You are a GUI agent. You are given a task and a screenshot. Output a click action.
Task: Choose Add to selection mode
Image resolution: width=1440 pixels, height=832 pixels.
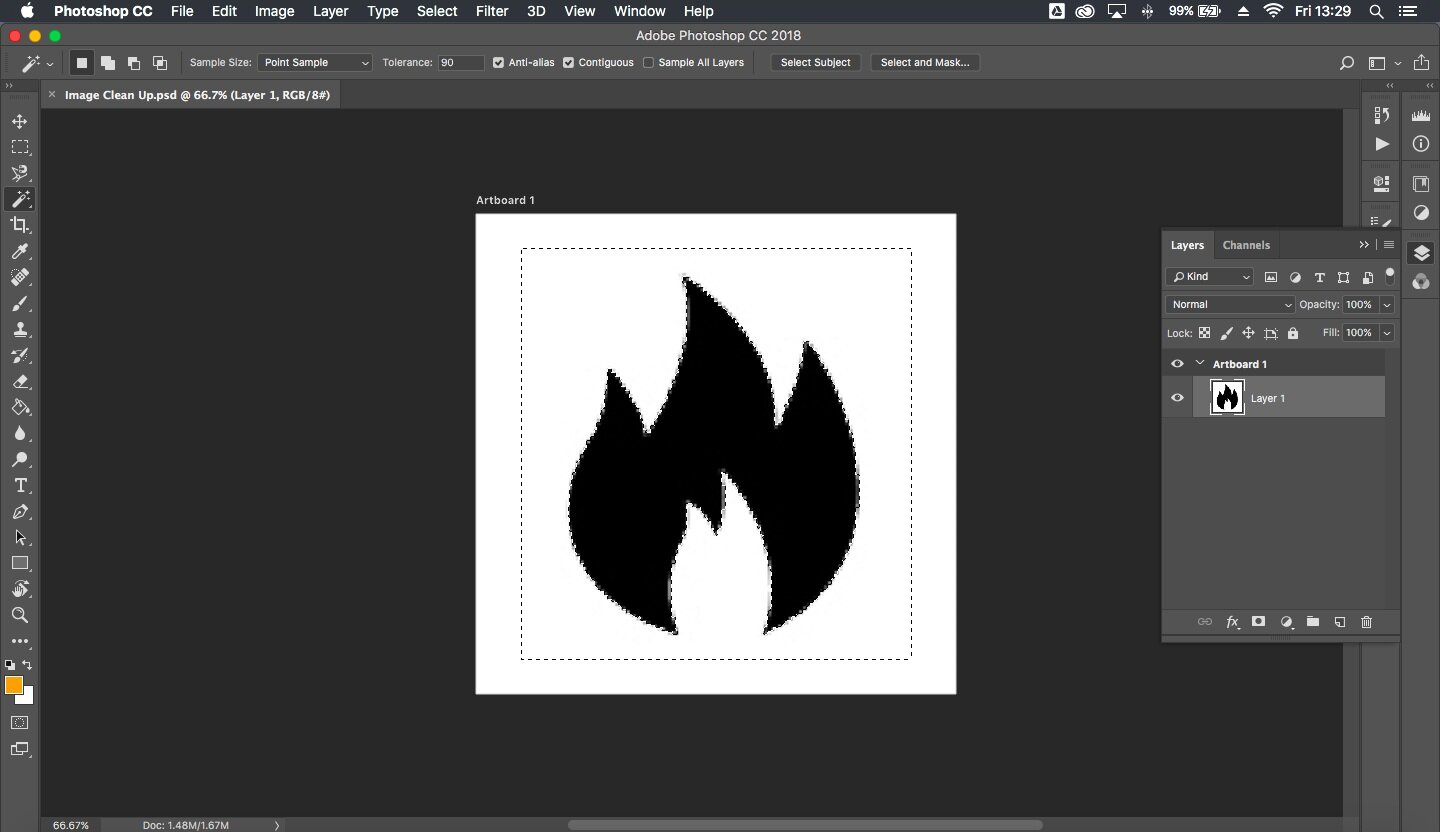click(x=108, y=62)
